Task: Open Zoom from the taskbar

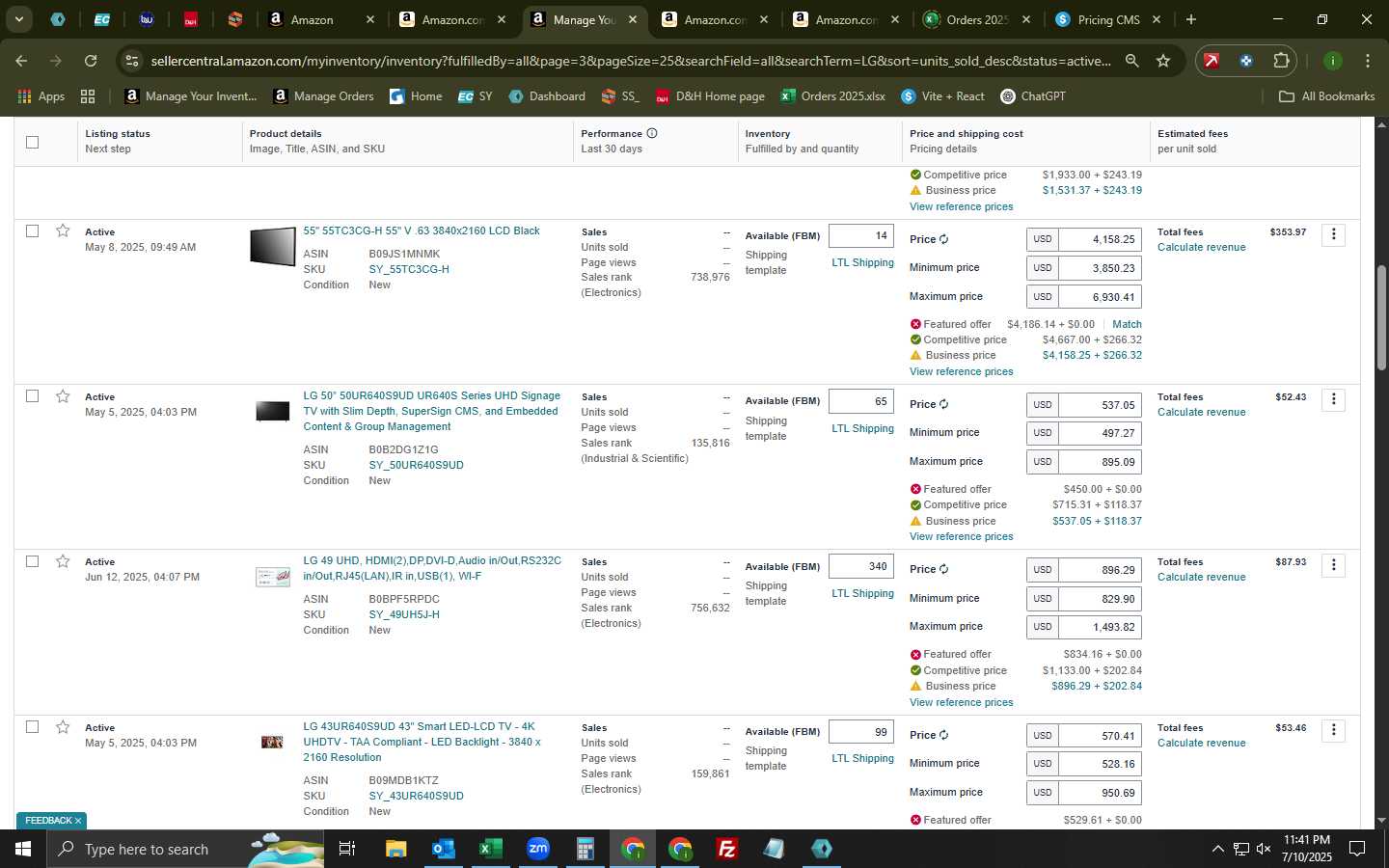Action: pos(538,849)
